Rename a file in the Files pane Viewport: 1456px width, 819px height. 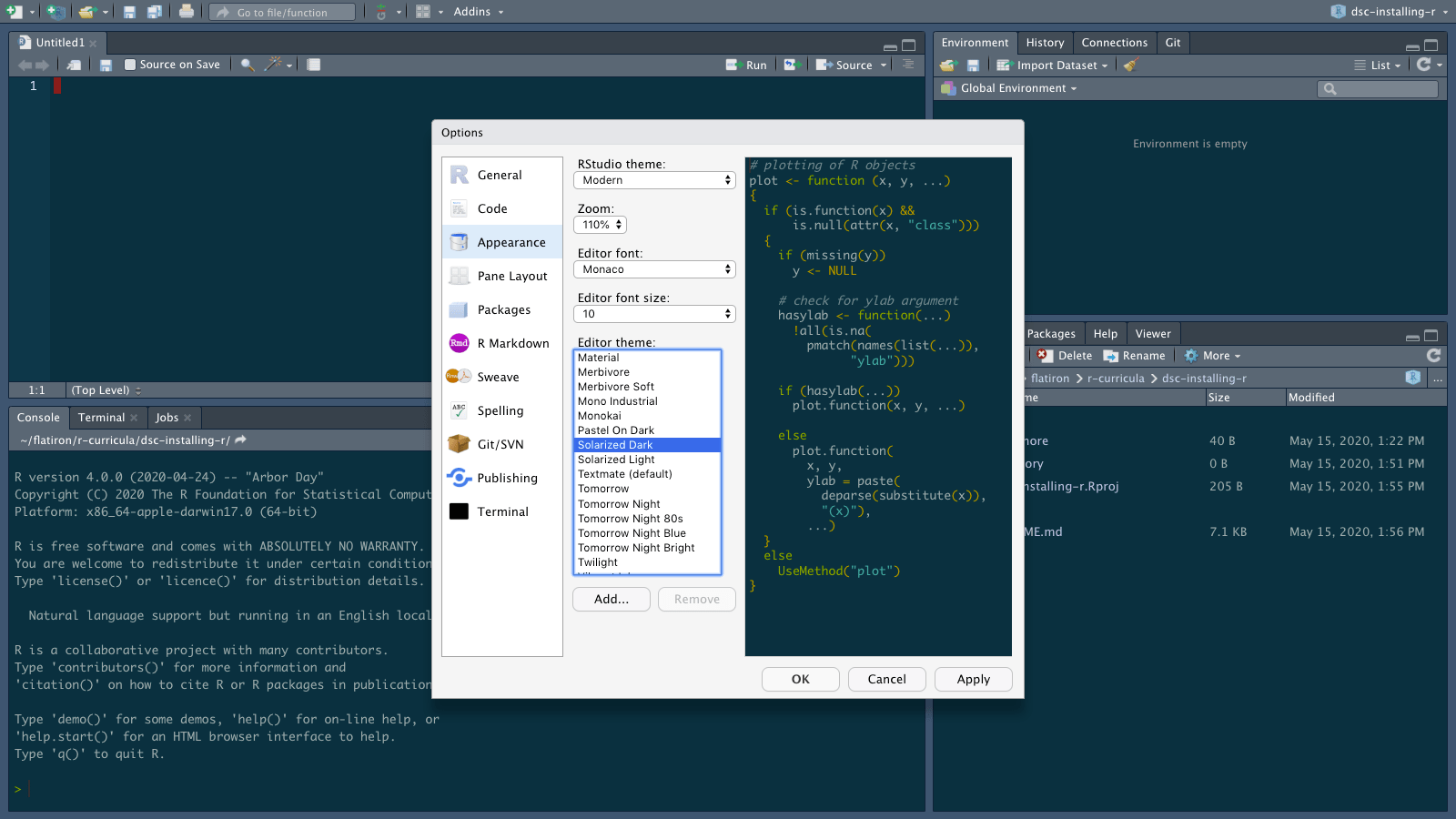pos(1134,355)
